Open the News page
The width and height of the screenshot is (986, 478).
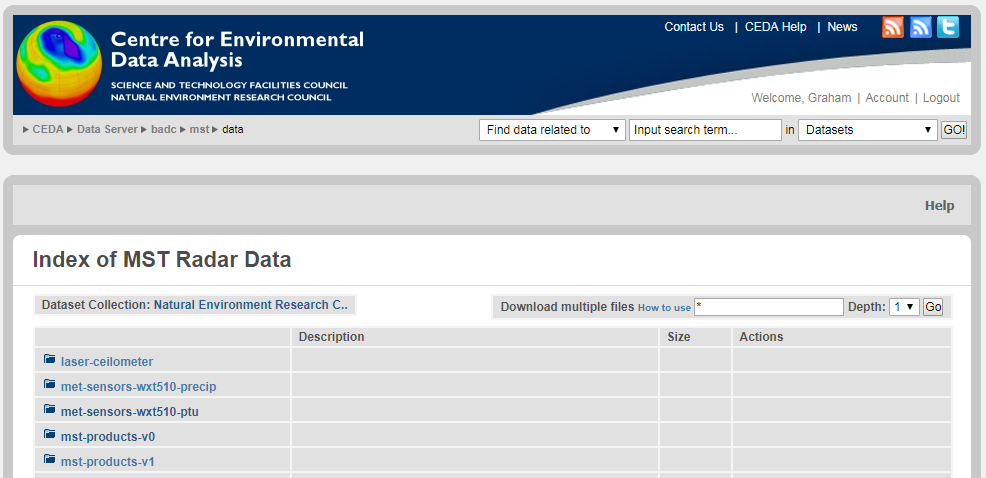tap(842, 27)
